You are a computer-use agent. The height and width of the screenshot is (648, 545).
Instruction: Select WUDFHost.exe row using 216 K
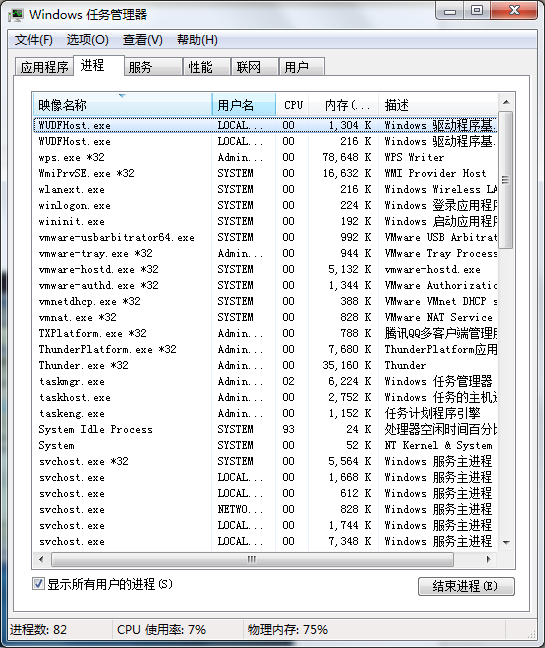point(265,141)
